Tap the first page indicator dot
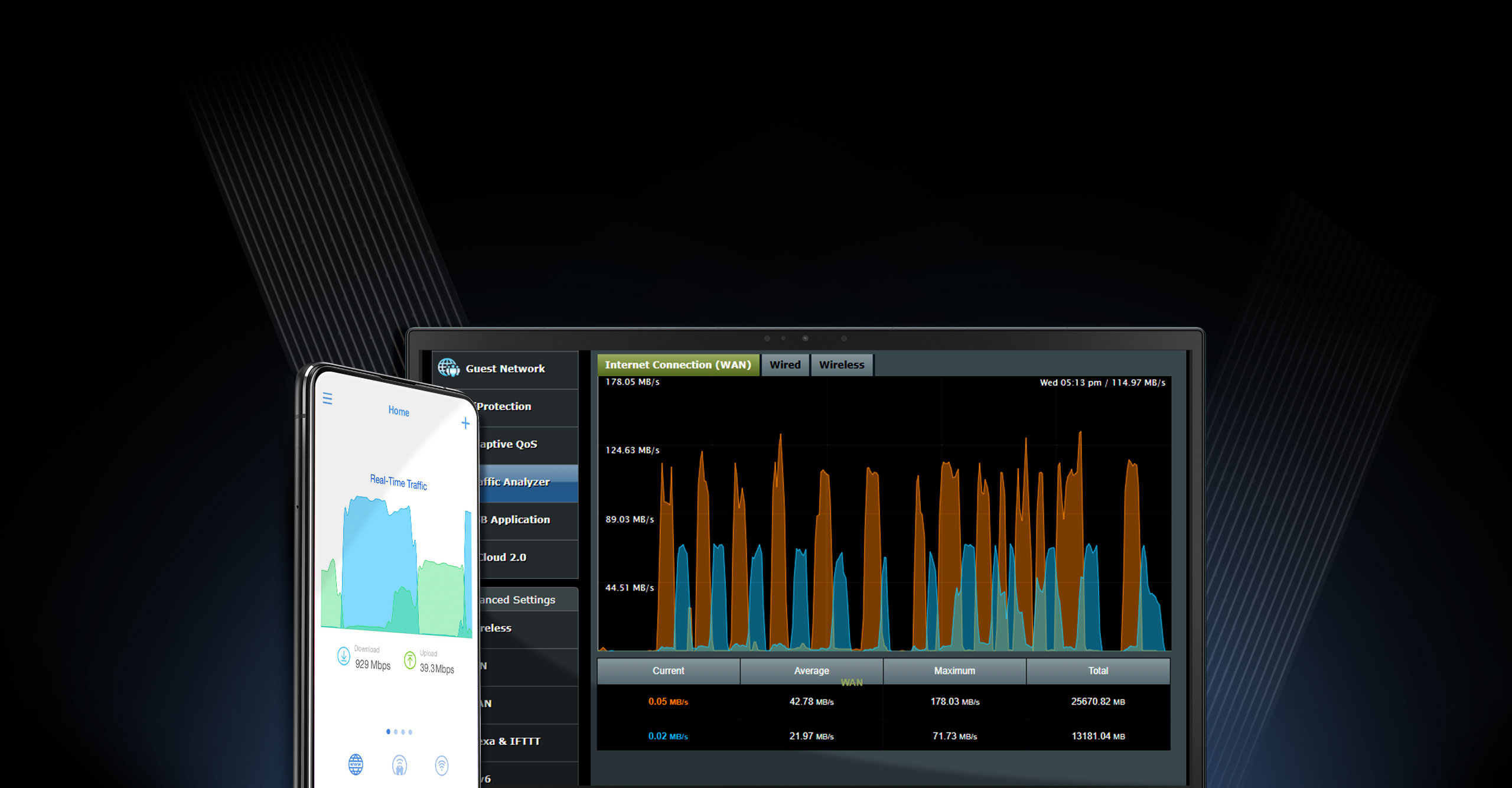1512x788 pixels. click(388, 731)
